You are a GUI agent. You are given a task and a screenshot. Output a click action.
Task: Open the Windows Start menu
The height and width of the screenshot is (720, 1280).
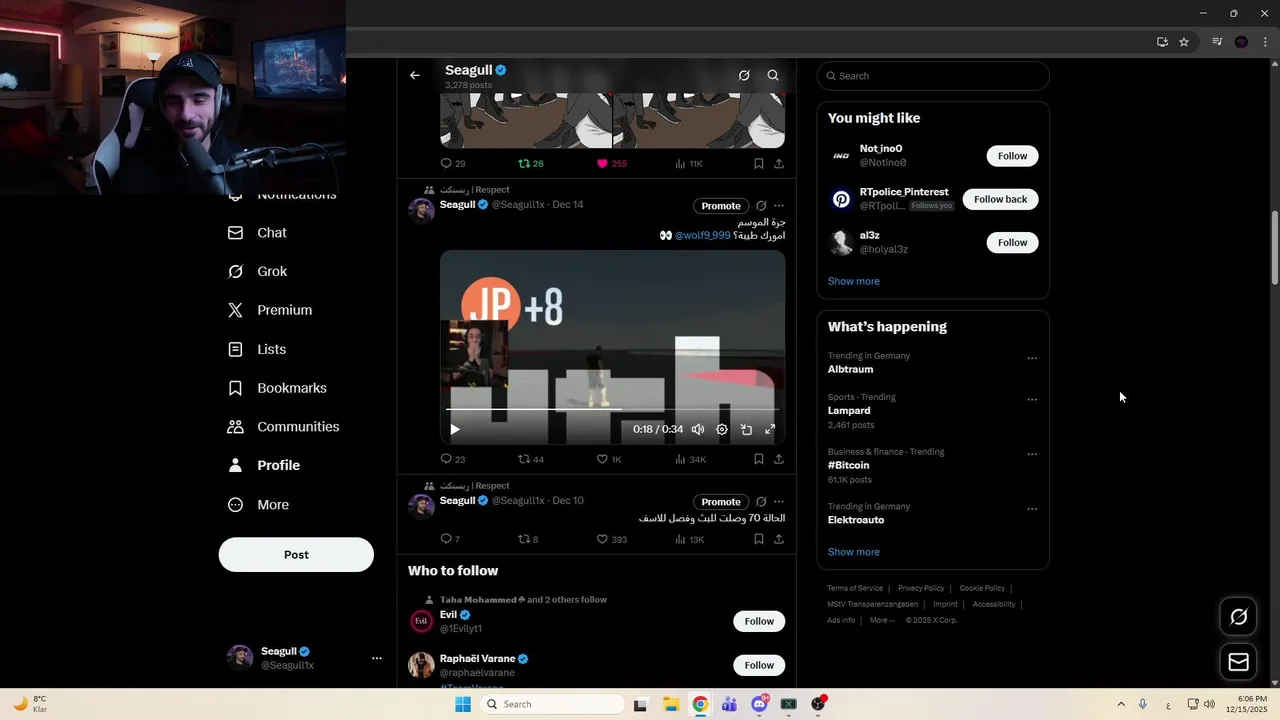(x=462, y=704)
